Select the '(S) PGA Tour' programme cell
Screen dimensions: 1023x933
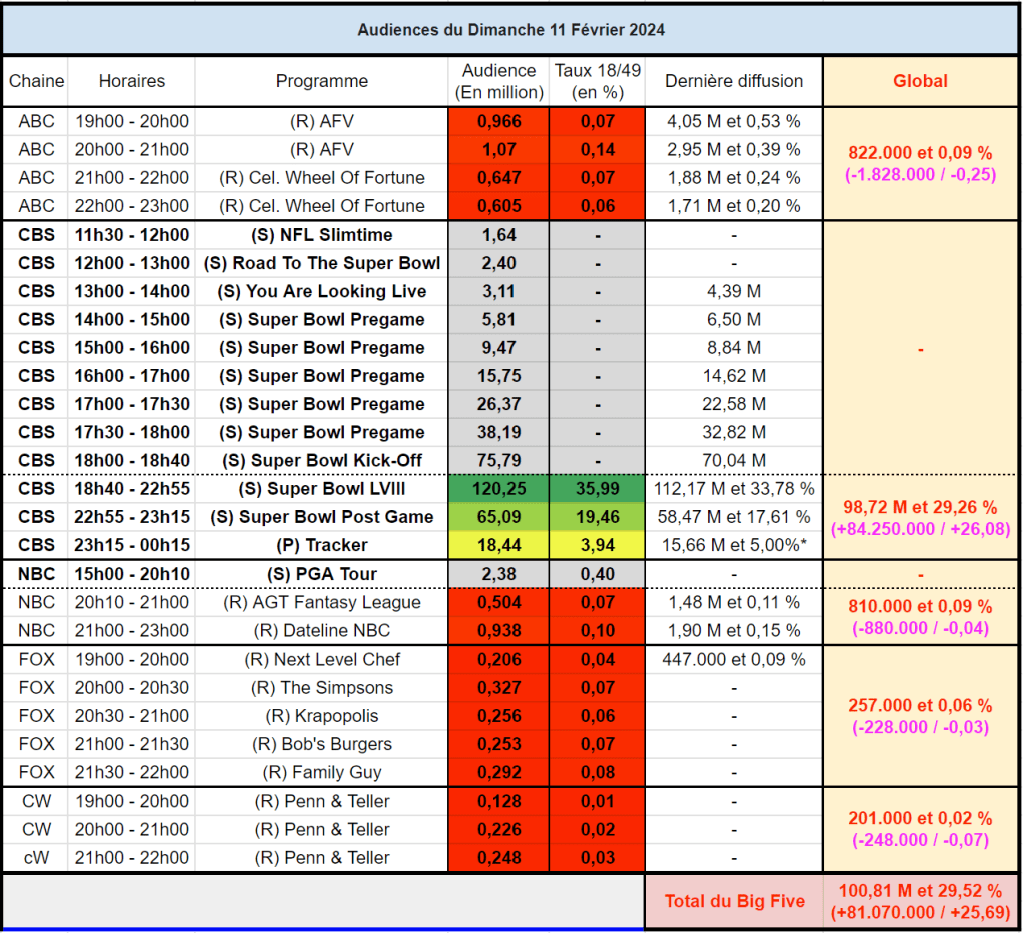322,574
